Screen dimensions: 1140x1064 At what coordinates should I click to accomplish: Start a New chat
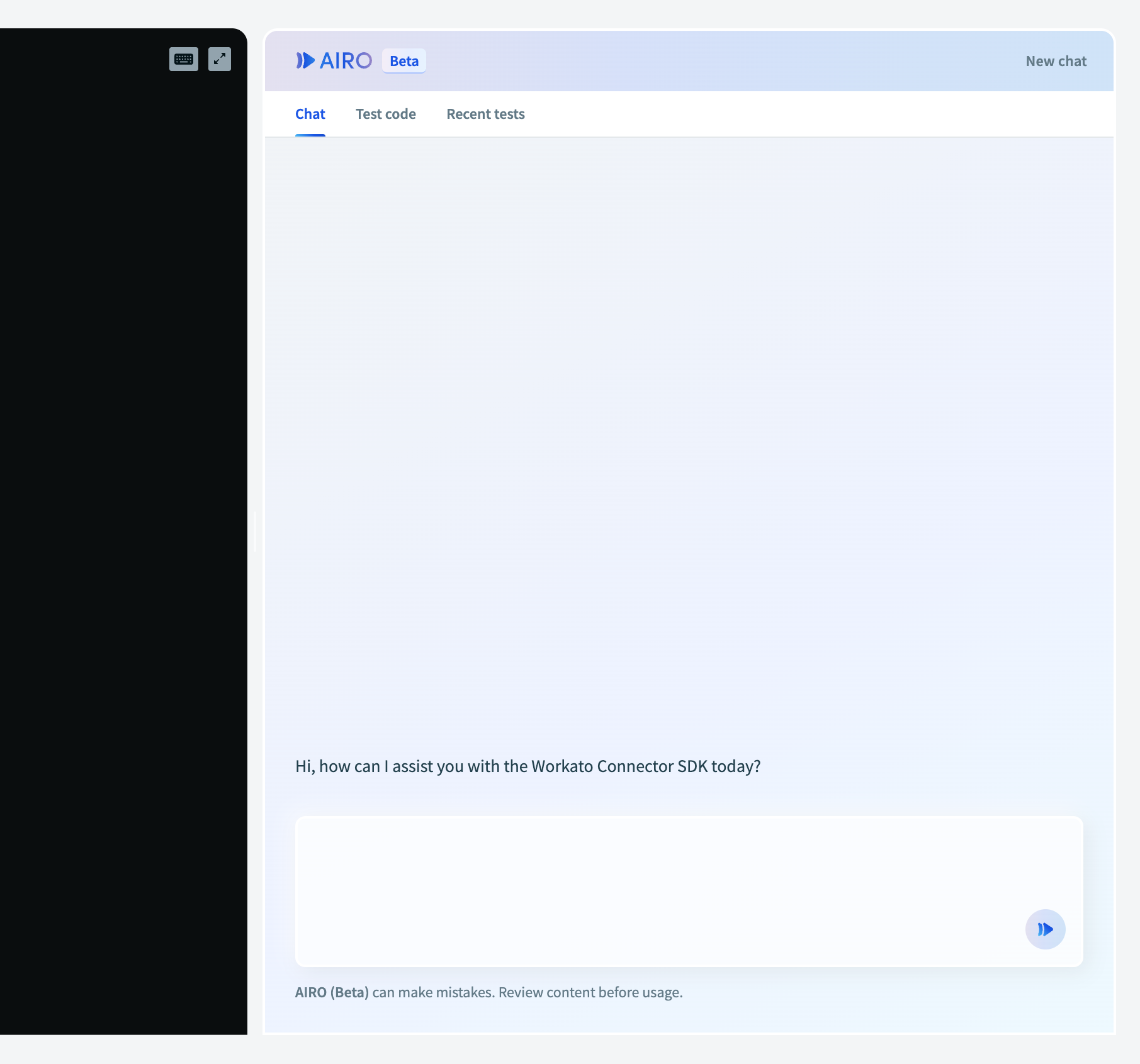(x=1056, y=61)
